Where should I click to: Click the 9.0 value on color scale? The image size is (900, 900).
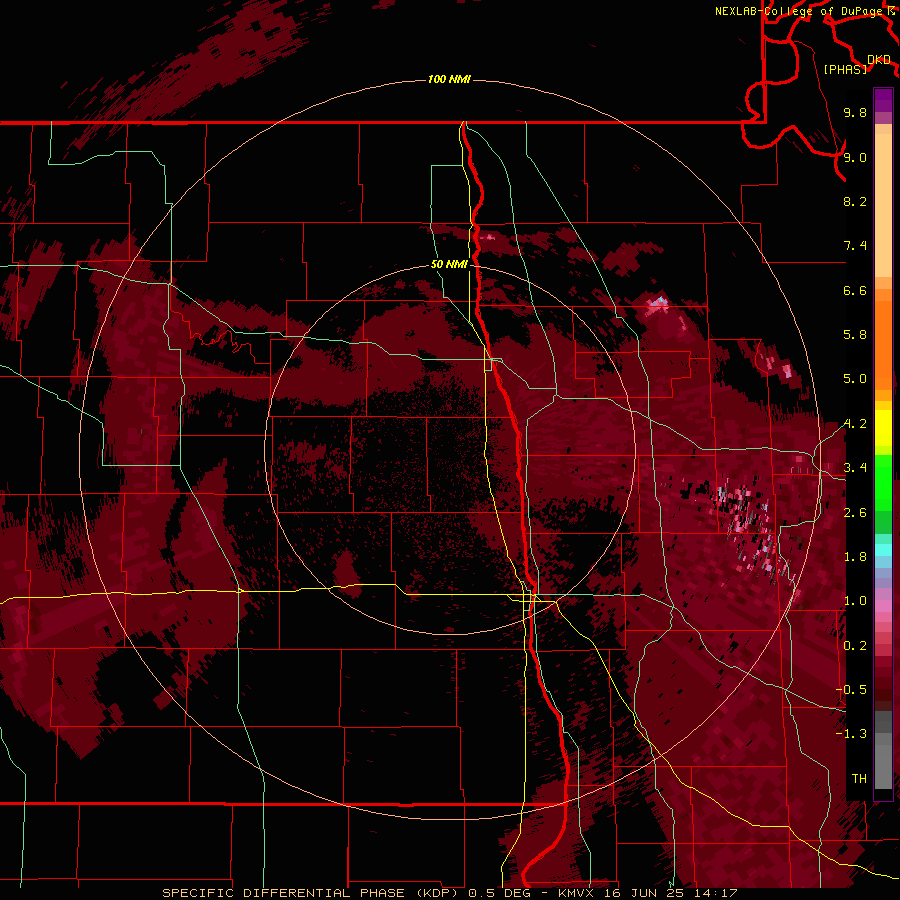coord(855,157)
